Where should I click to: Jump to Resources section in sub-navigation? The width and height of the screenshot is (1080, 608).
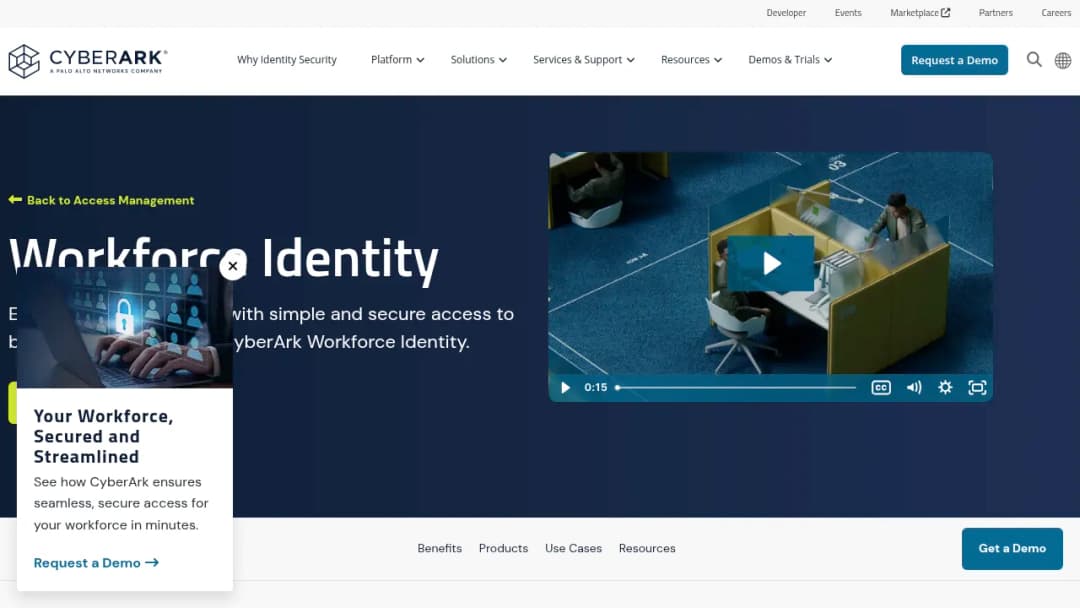coord(647,548)
